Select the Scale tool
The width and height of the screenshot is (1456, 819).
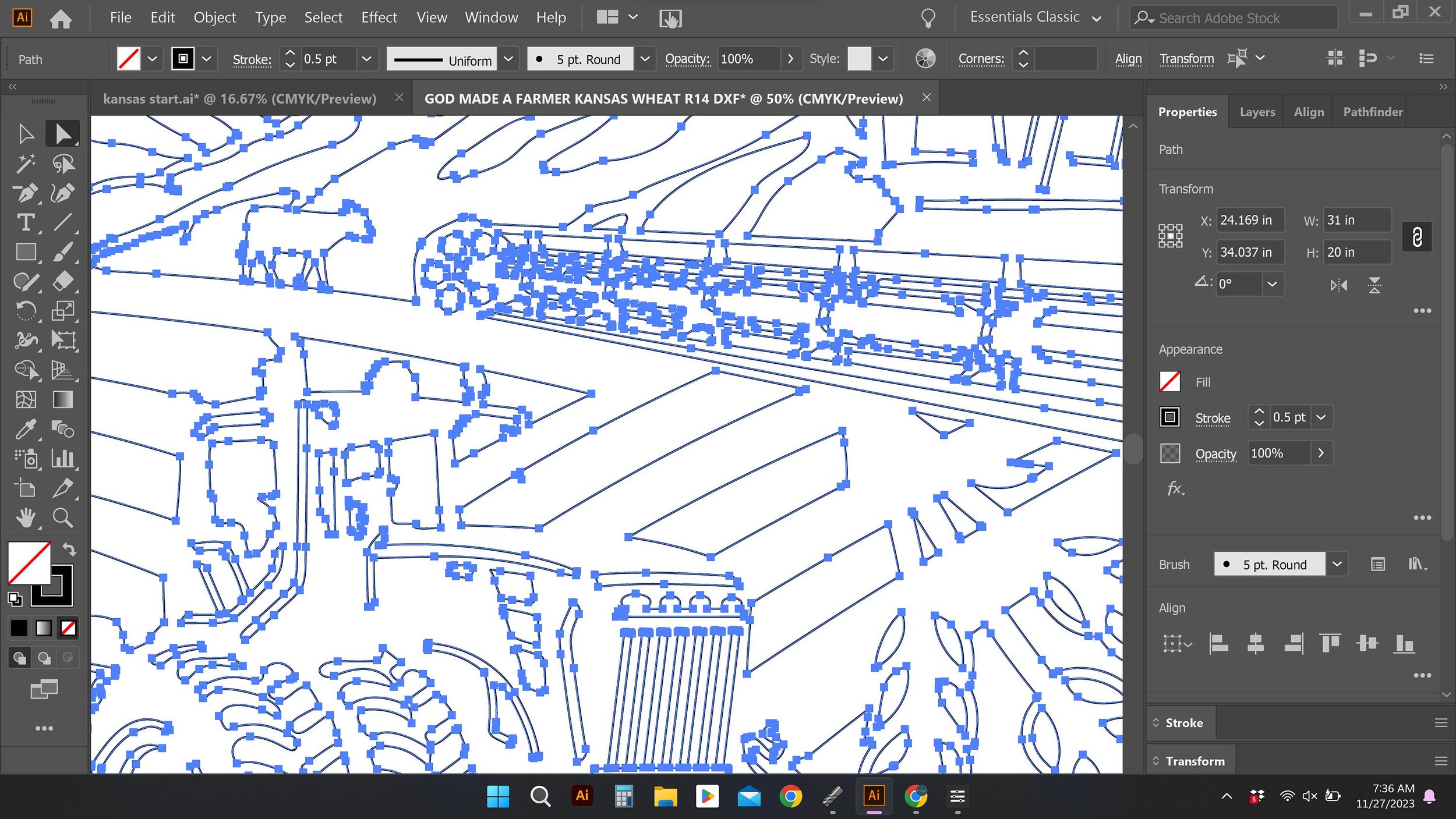pyautogui.click(x=63, y=311)
